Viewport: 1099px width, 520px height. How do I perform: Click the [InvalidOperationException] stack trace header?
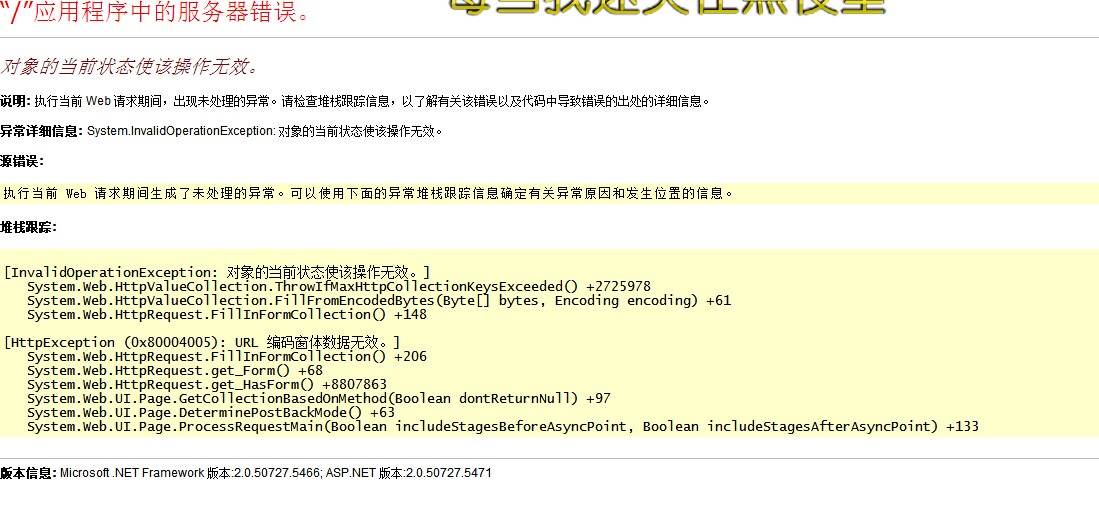[217, 272]
